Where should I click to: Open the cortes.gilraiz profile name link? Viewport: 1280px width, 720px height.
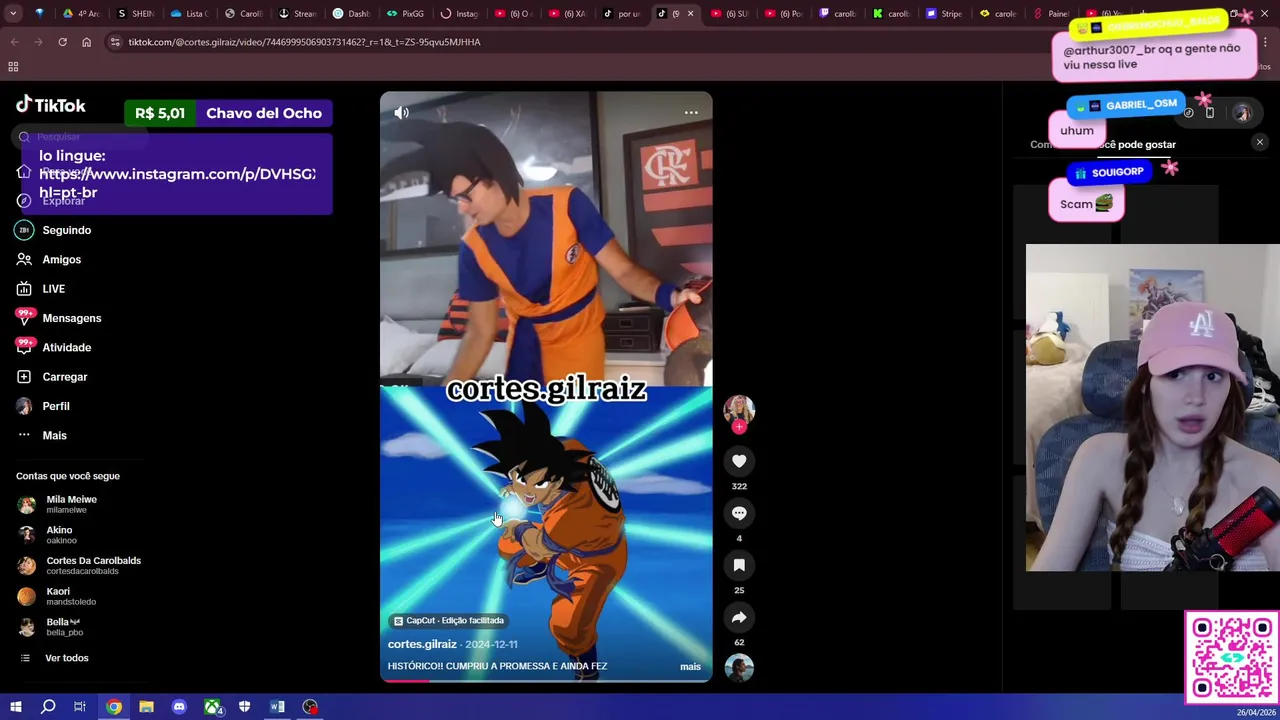pos(422,644)
